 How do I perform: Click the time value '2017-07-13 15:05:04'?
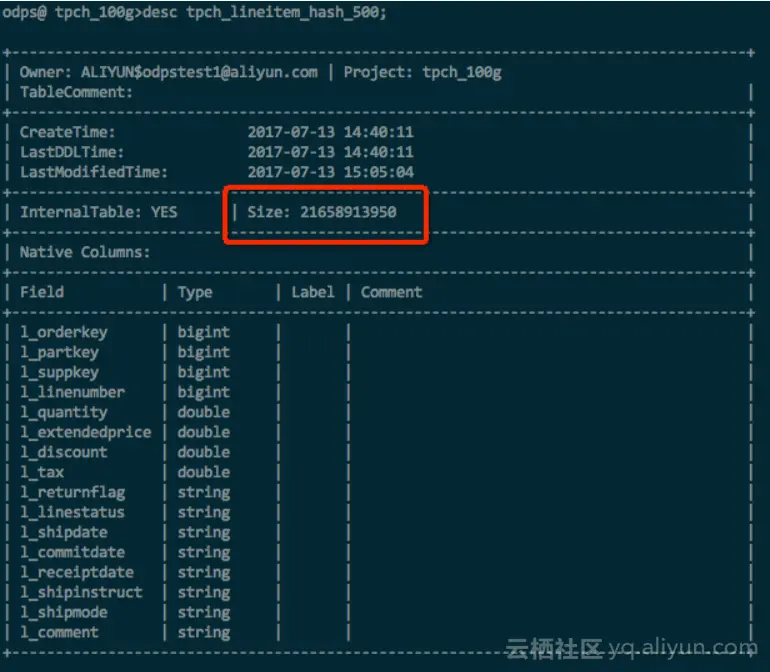(x=330, y=172)
